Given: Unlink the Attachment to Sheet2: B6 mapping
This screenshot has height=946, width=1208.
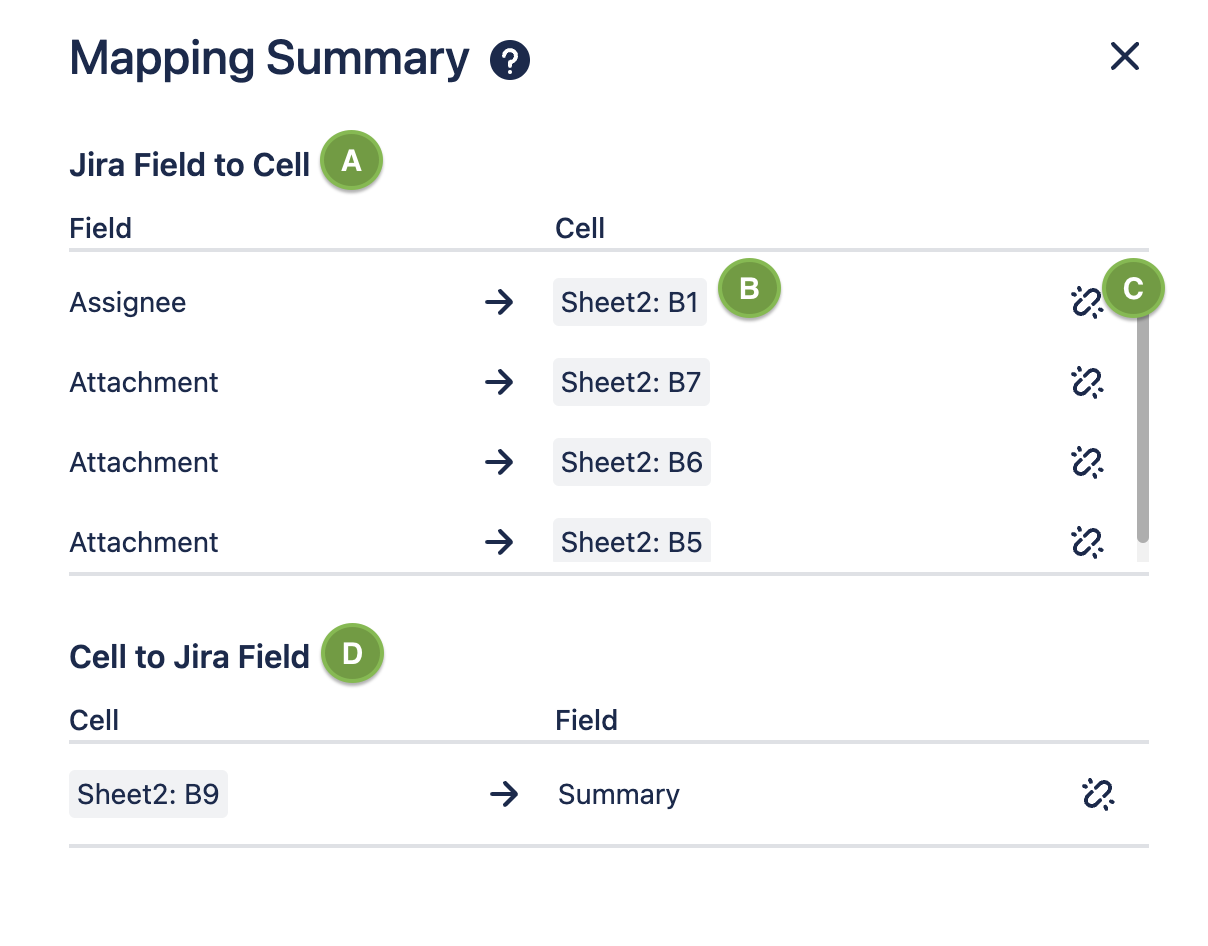Looking at the screenshot, I should 1086,462.
